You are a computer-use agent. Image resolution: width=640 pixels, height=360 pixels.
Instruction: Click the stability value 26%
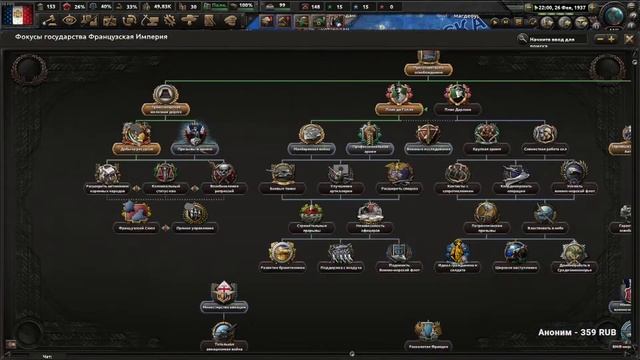point(79,7)
